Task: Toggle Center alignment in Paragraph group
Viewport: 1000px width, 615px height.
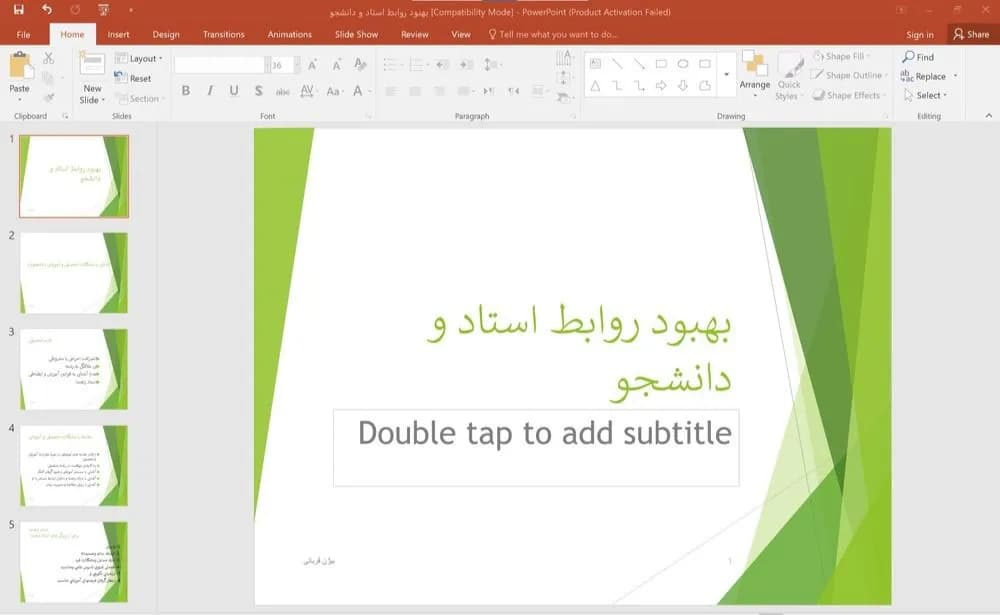Action: (x=415, y=91)
